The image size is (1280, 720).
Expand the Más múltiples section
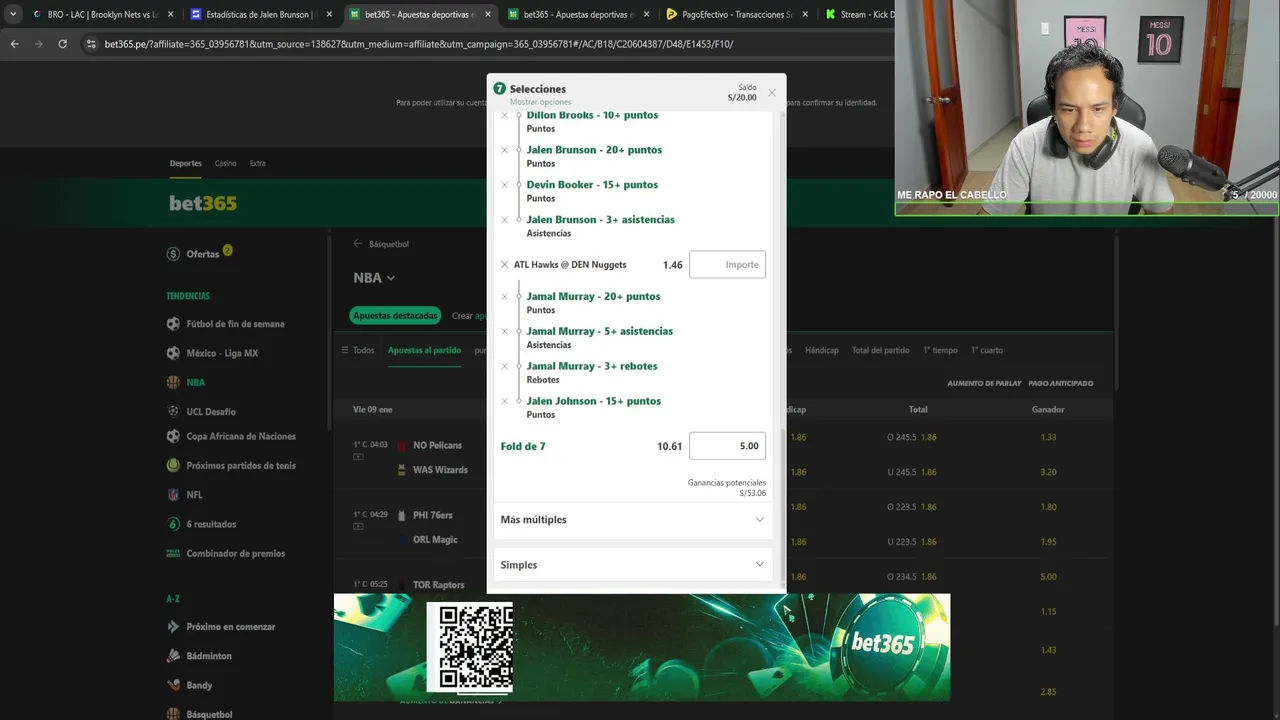click(633, 520)
